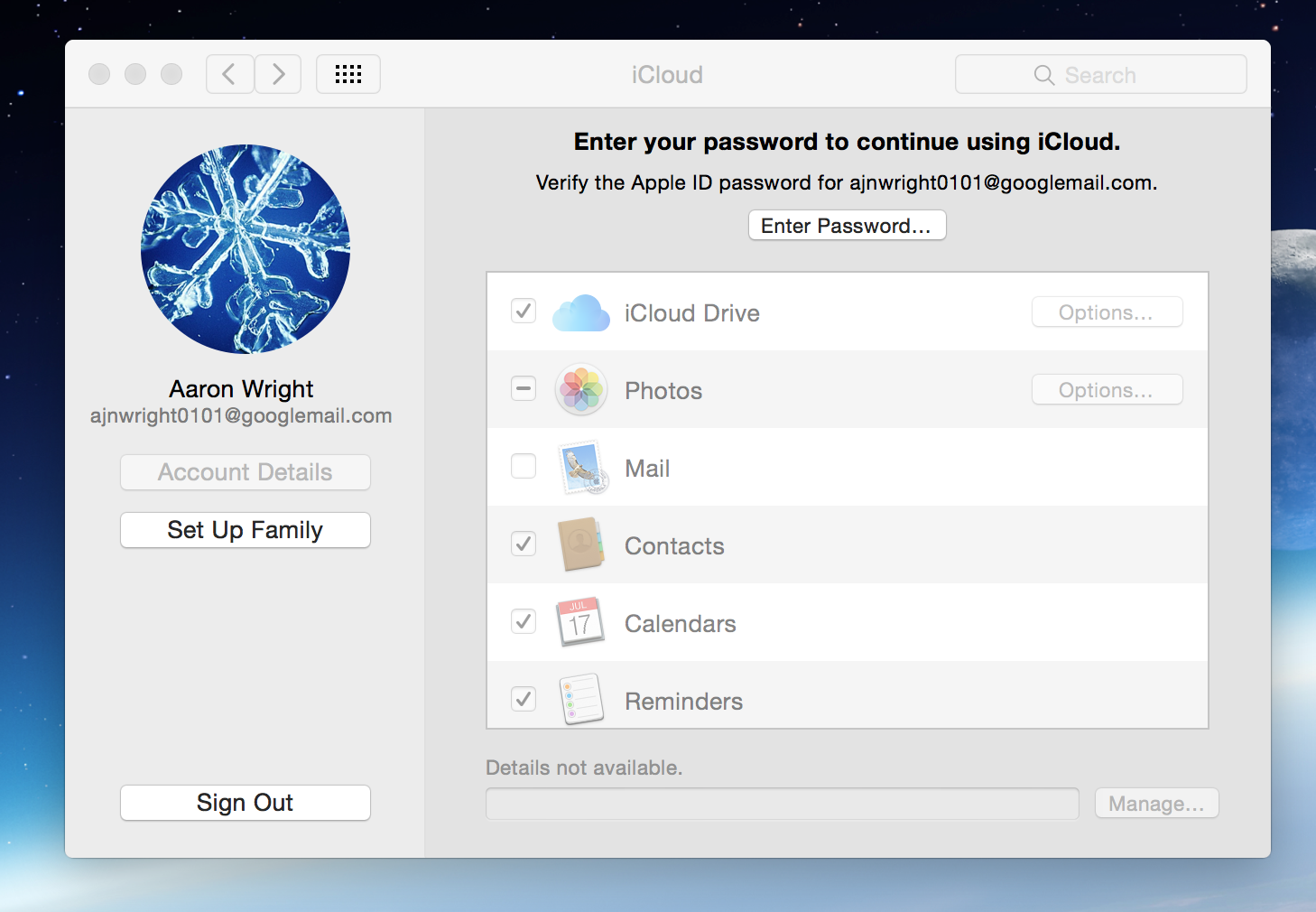Disable the Calendars checkbox
The width and height of the screenshot is (1316, 912).
524,621
